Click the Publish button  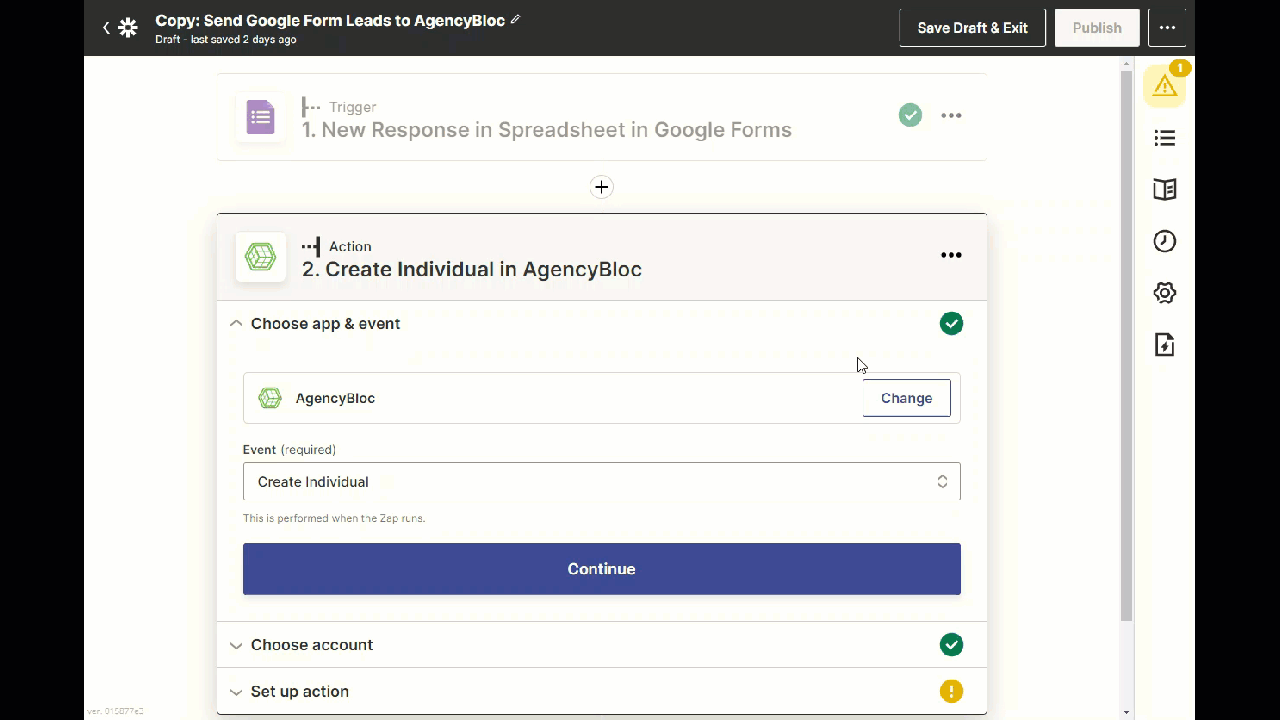pos(1097,28)
